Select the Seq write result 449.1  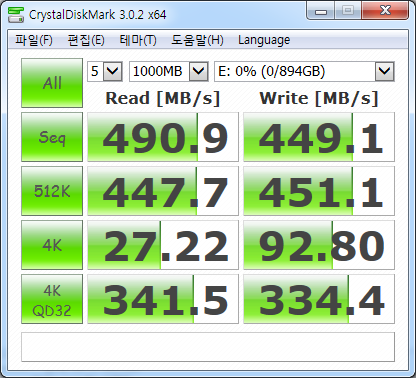pyautogui.click(x=319, y=137)
